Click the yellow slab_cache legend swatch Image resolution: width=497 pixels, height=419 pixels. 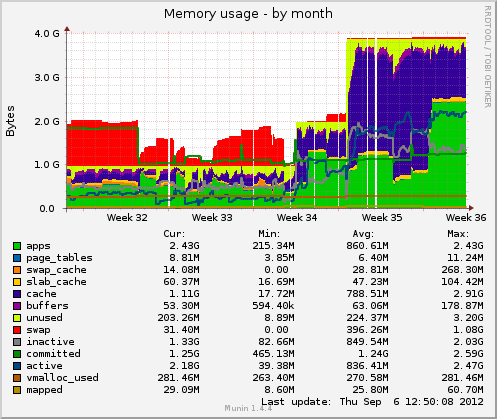17,282
